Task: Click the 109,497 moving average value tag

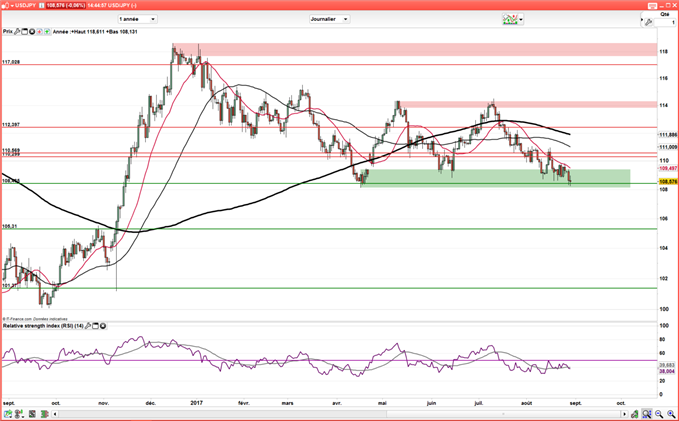Action: (668, 168)
